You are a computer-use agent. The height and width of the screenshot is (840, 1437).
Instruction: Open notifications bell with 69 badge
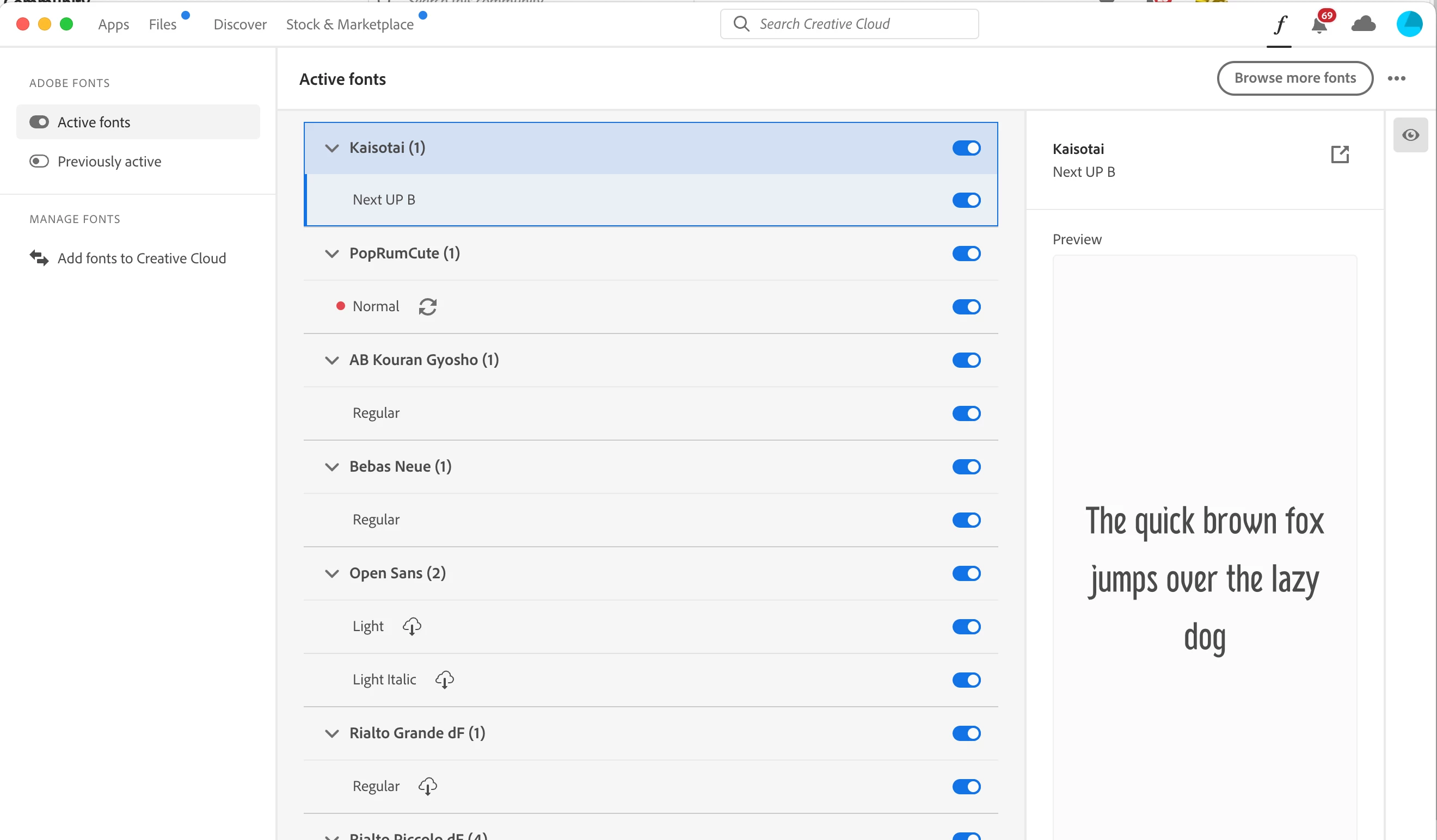point(1319,25)
